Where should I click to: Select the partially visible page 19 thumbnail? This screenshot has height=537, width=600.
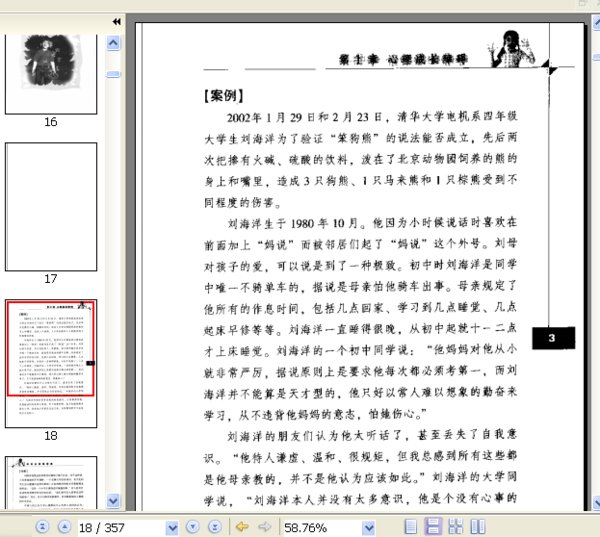click(51, 482)
